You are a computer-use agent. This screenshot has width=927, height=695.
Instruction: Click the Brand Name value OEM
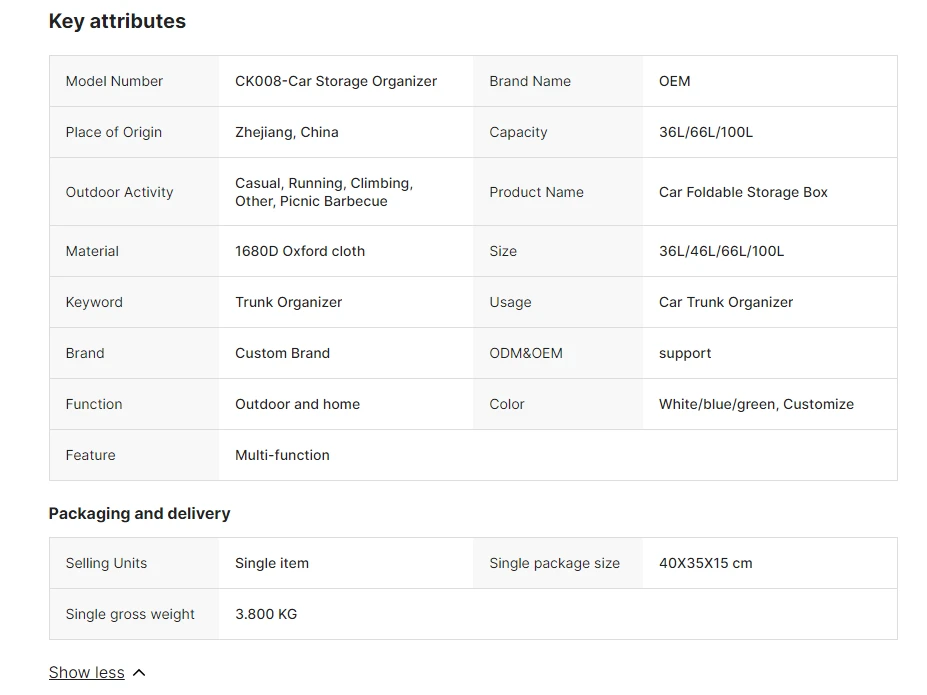pyautogui.click(x=675, y=81)
